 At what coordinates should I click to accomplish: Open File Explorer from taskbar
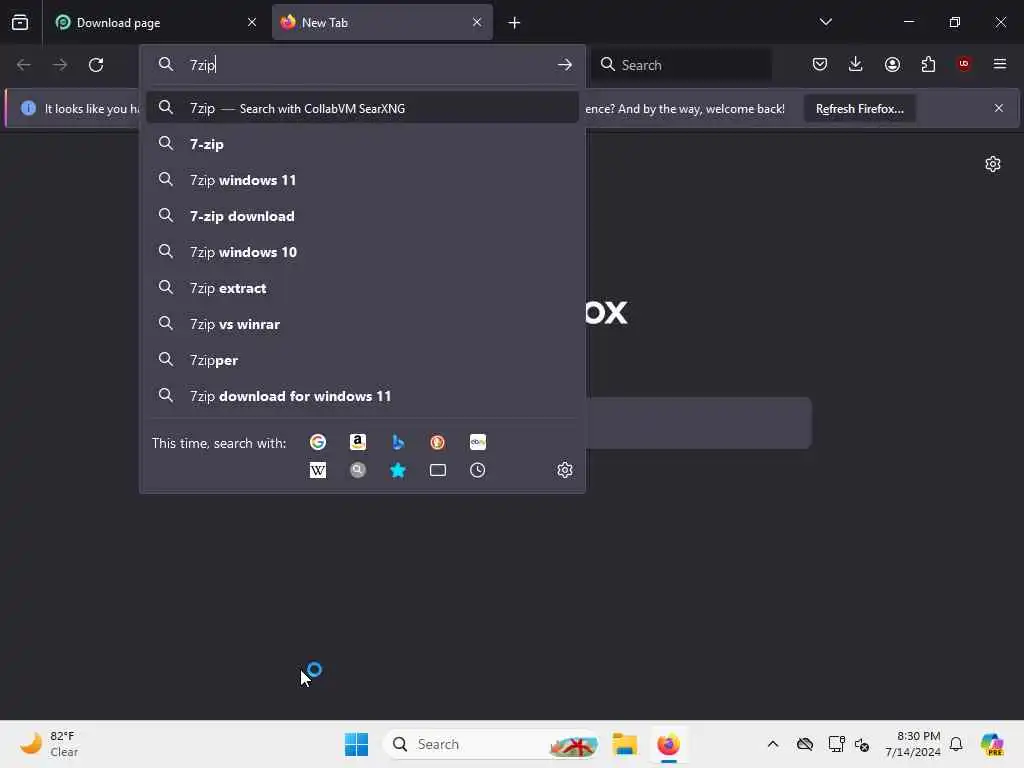click(x=625, y=744)
